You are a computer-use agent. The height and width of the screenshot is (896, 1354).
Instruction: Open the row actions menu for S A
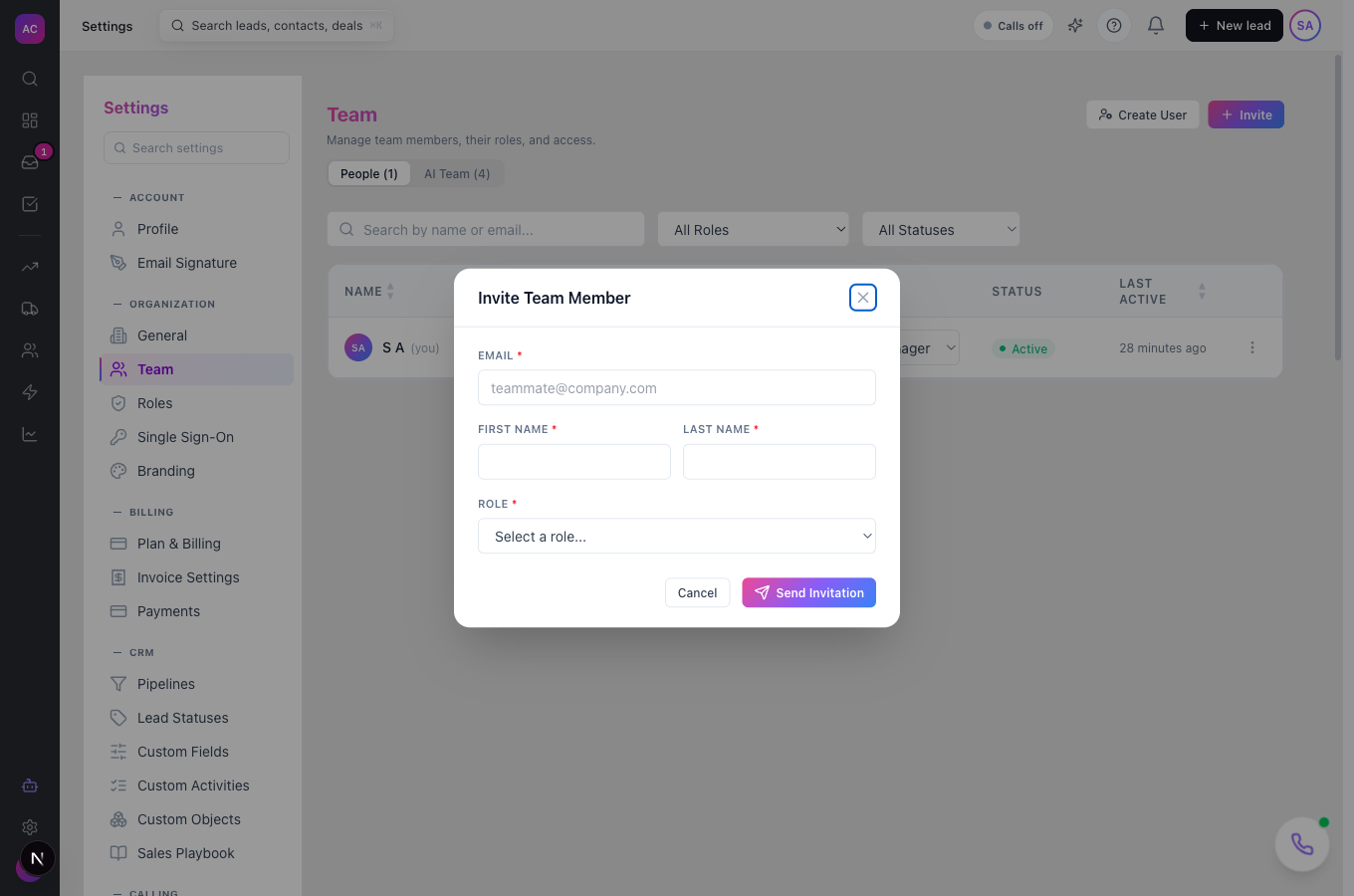[1252, 347]
